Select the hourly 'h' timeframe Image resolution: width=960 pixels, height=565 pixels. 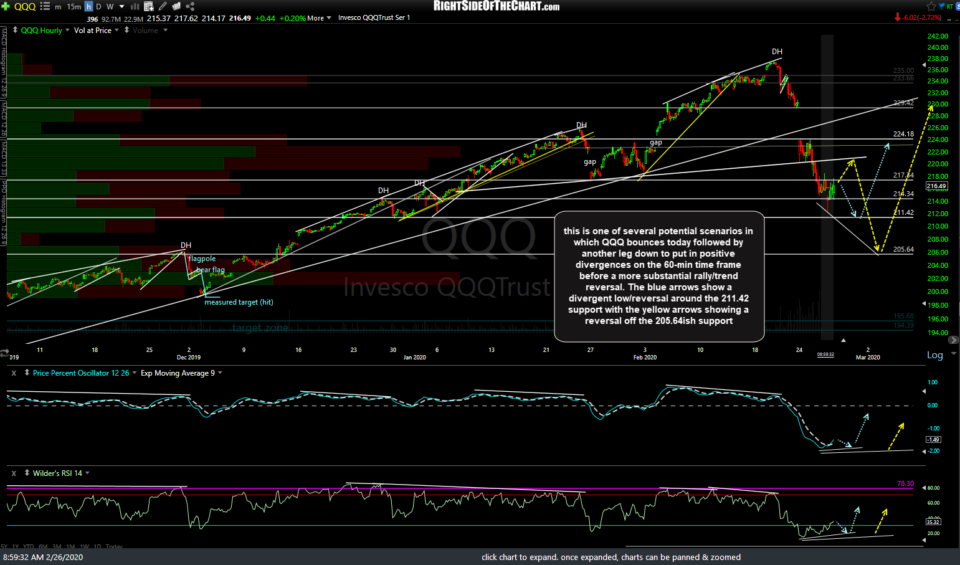[89, 7]
